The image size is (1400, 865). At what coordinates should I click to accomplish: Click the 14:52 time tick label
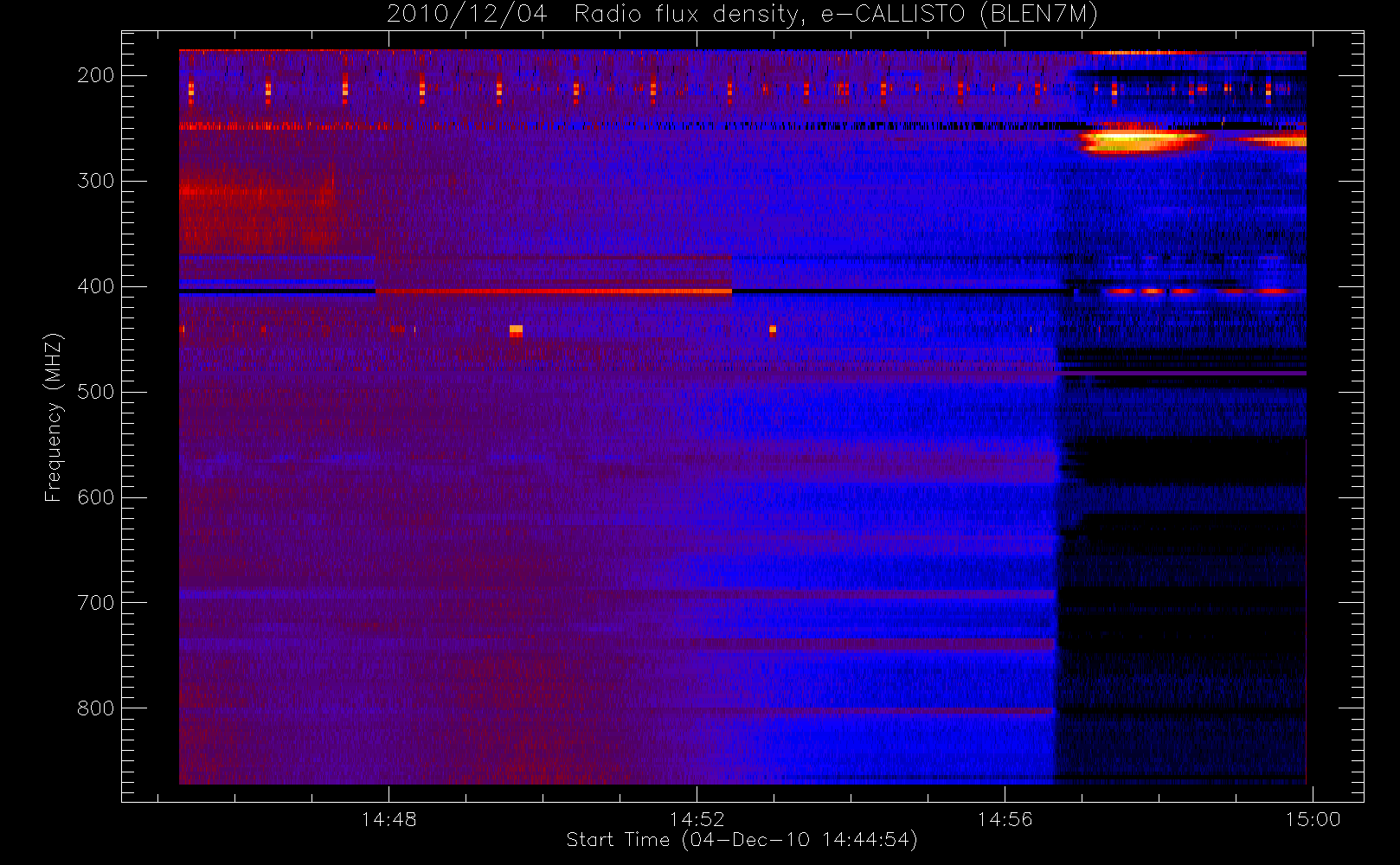pos(697,819)
